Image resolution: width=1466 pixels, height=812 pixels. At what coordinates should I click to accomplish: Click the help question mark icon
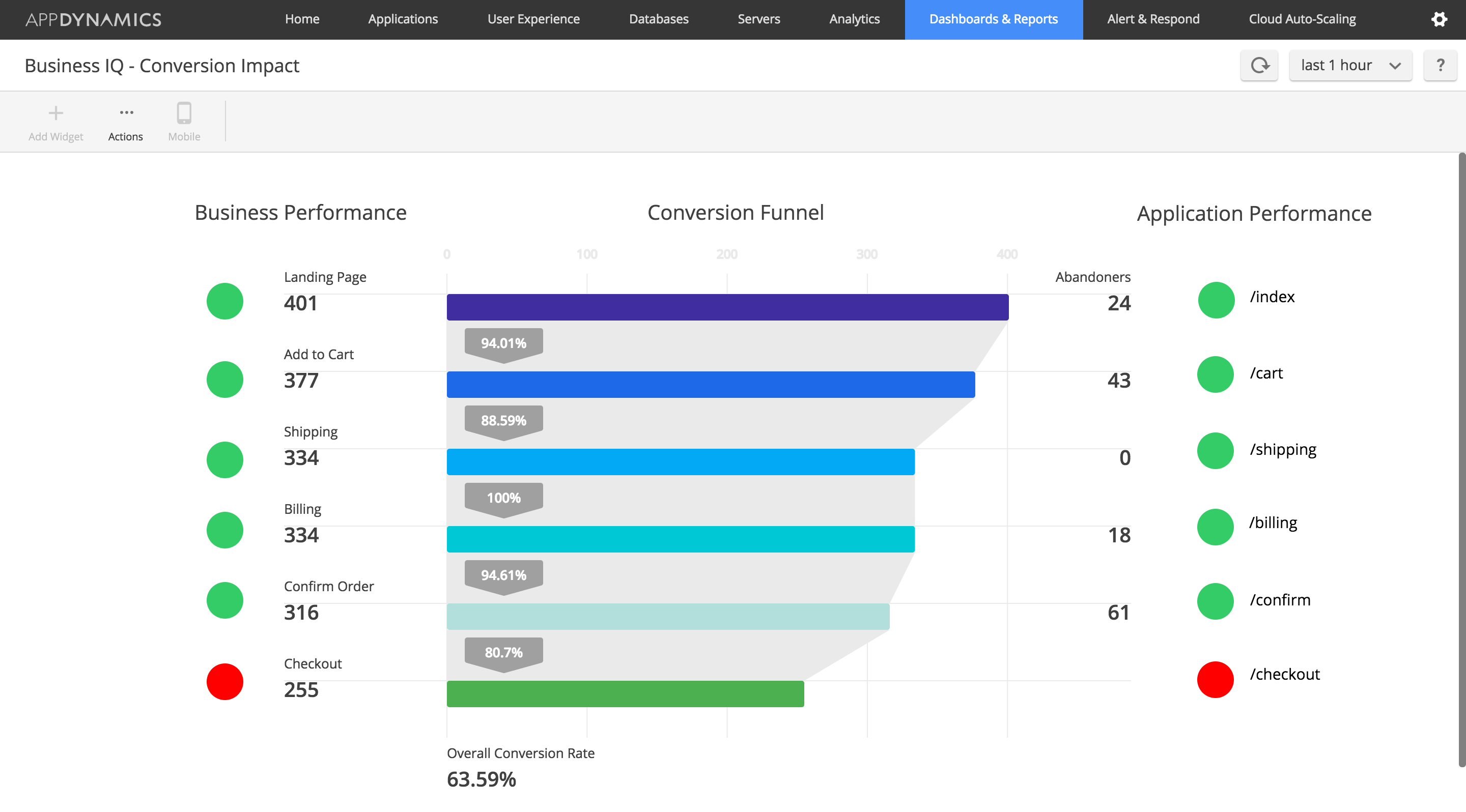1438,65
